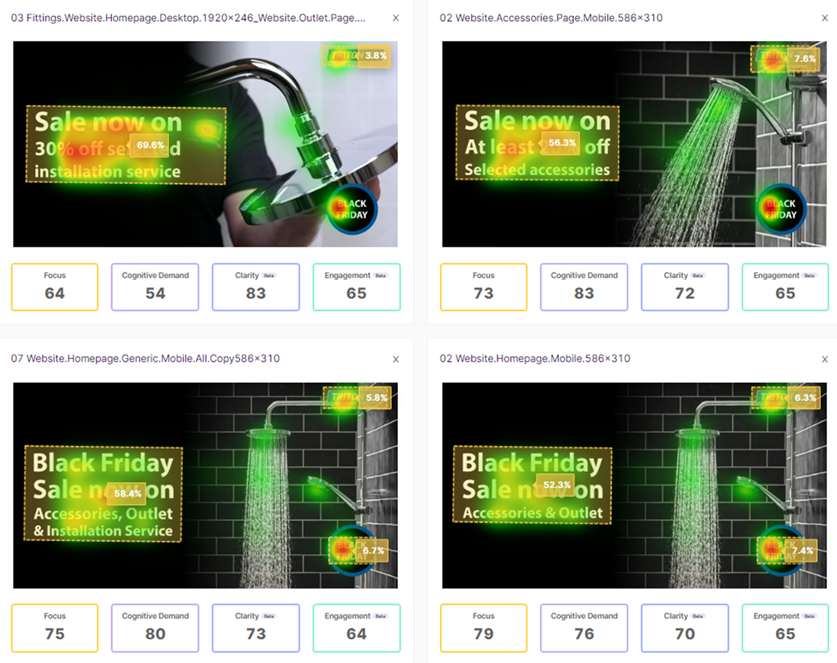Close the 02 Website Homepage Mobile card
Screen dimensions: 837x663
(825, 359)
